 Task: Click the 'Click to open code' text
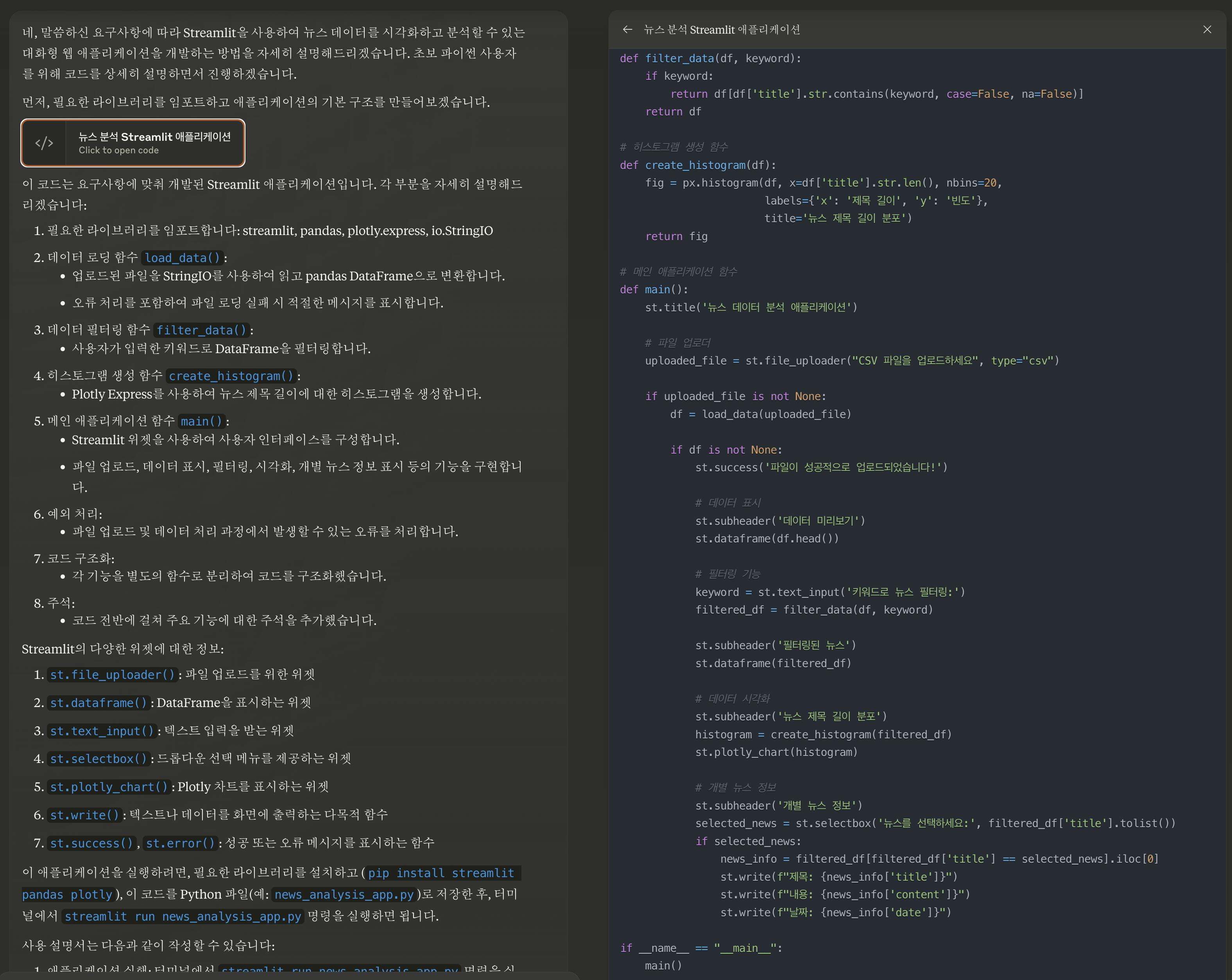[118, 151]
